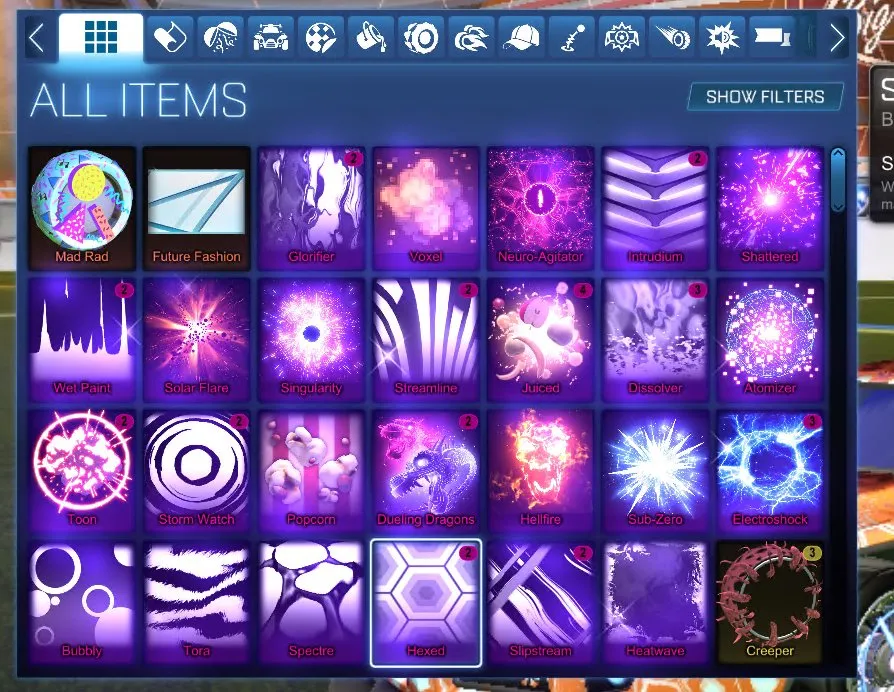Select the decal sticker category icon
The width and height of the screenshot is (894, 692).
click(168, 37)
